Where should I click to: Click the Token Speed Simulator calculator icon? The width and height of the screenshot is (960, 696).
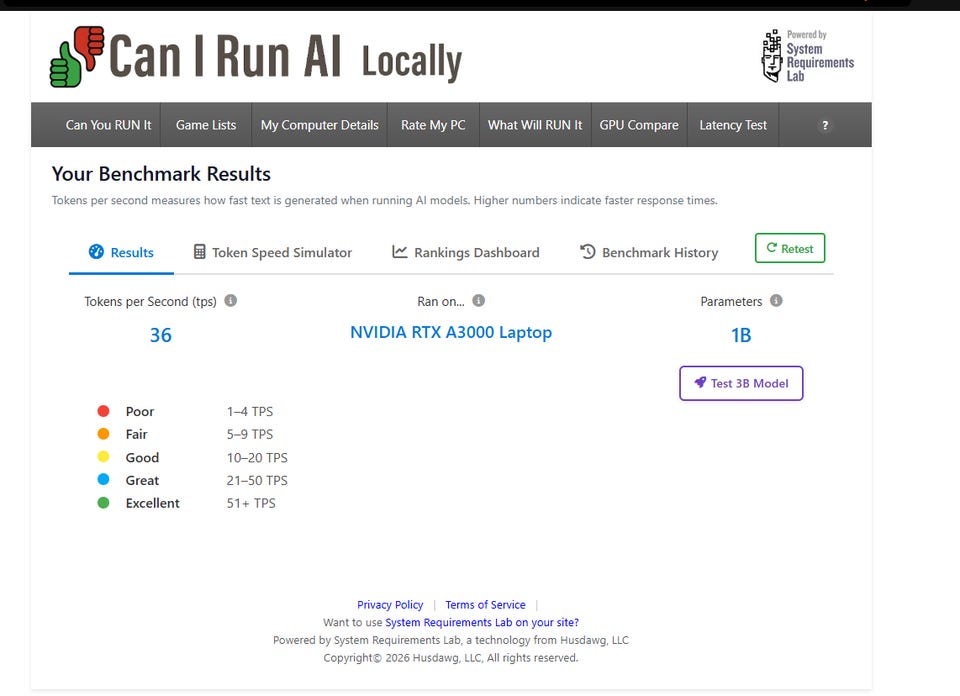[200, 252]
